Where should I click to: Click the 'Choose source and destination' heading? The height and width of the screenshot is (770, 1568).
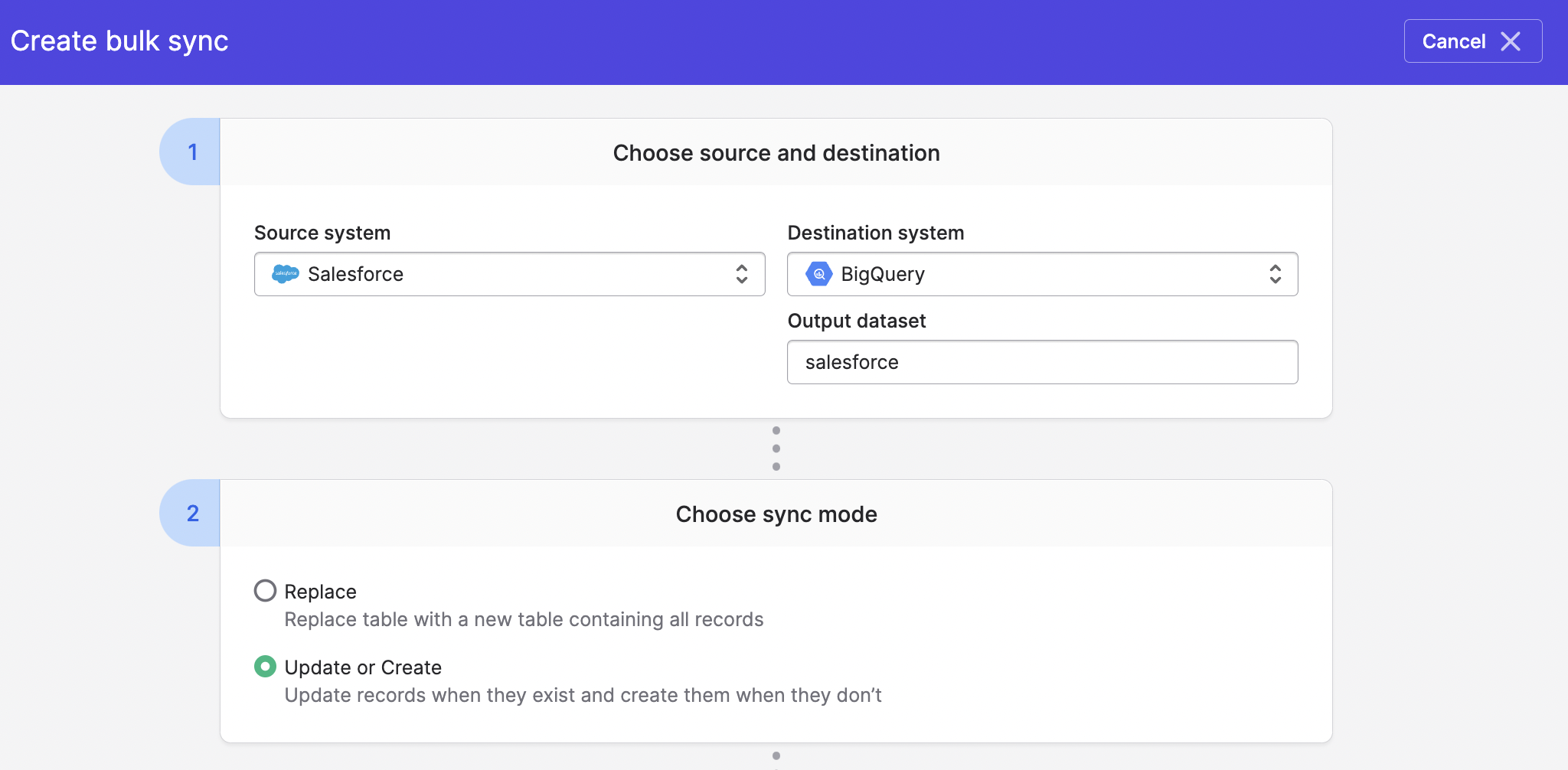pyautogui.click(x=776, y=153)
